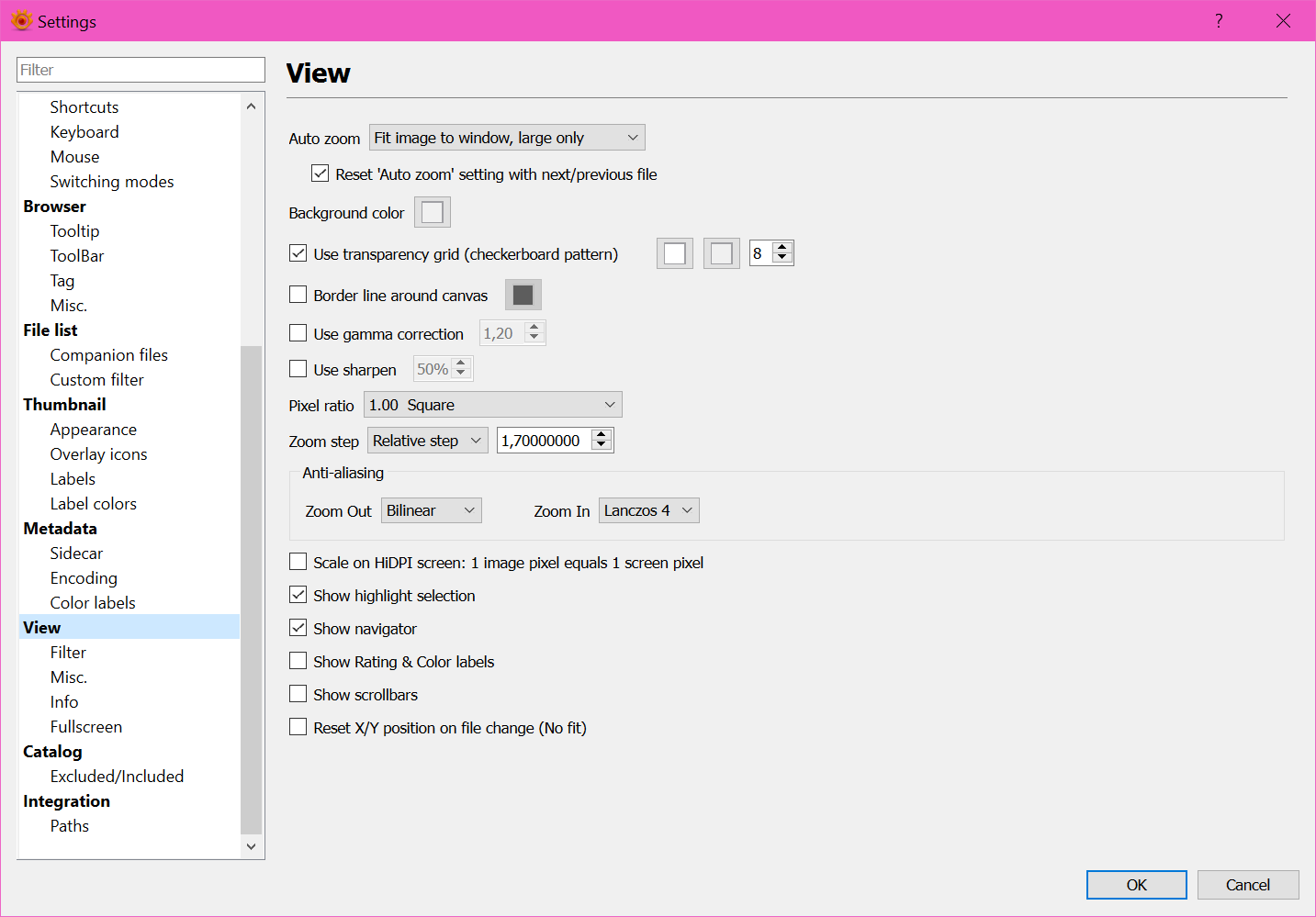
Task: Switch to the Paths settings page
Action: click(x=69, y=825)
